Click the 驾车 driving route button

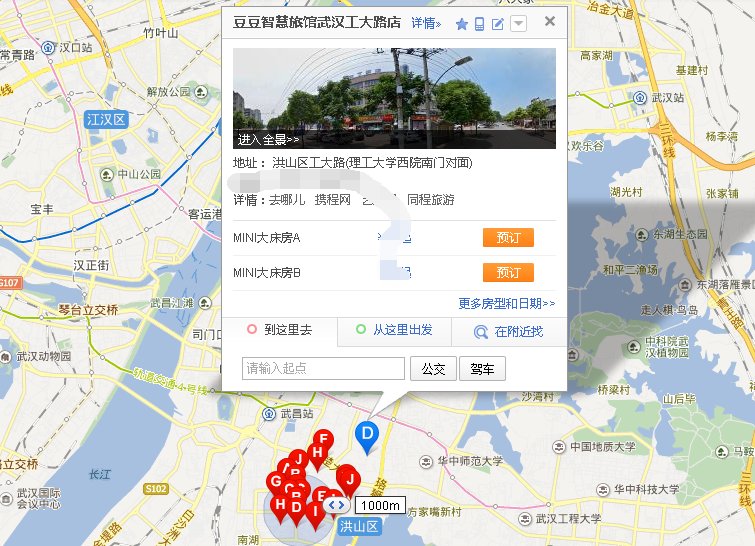[x=482, y=369]
